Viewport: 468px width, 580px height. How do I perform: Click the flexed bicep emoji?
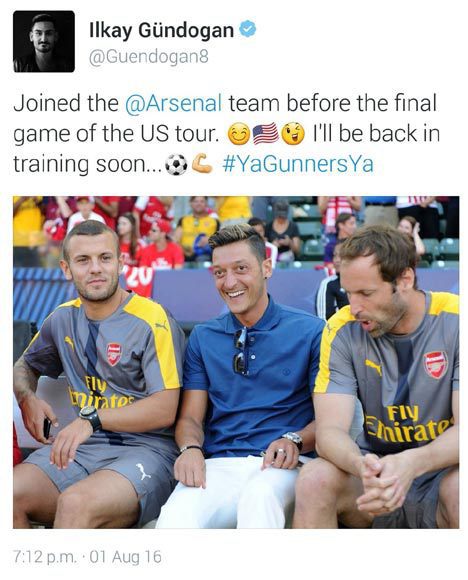(x=202, y=164)
